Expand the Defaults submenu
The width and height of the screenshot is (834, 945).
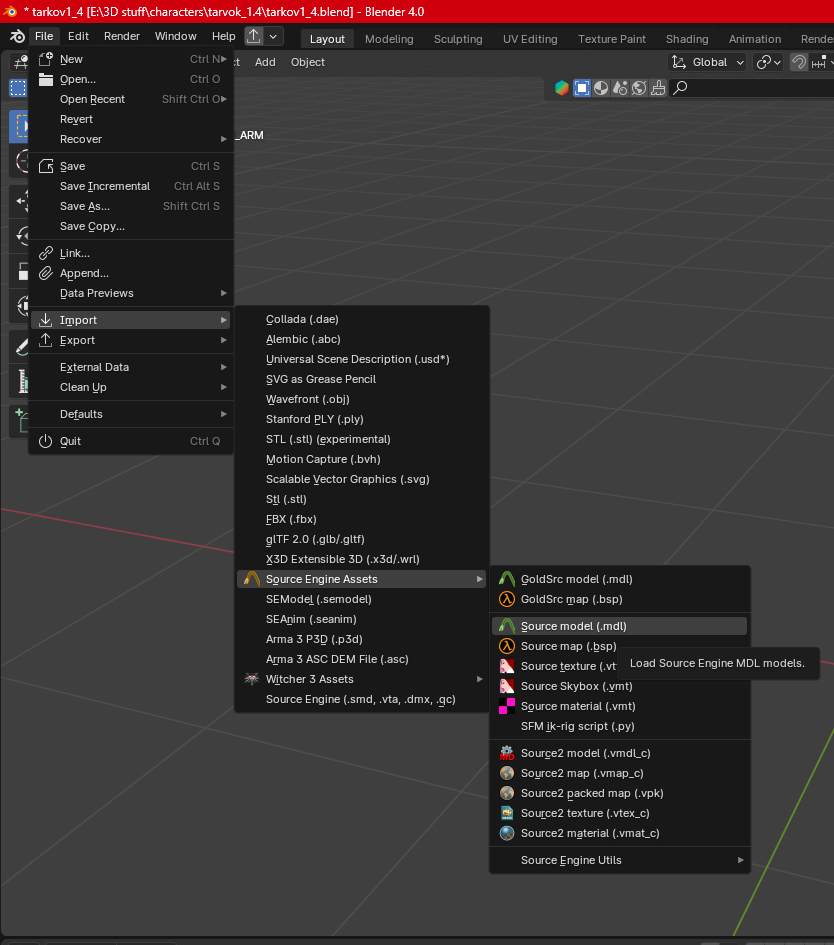(x=131, y=414)
